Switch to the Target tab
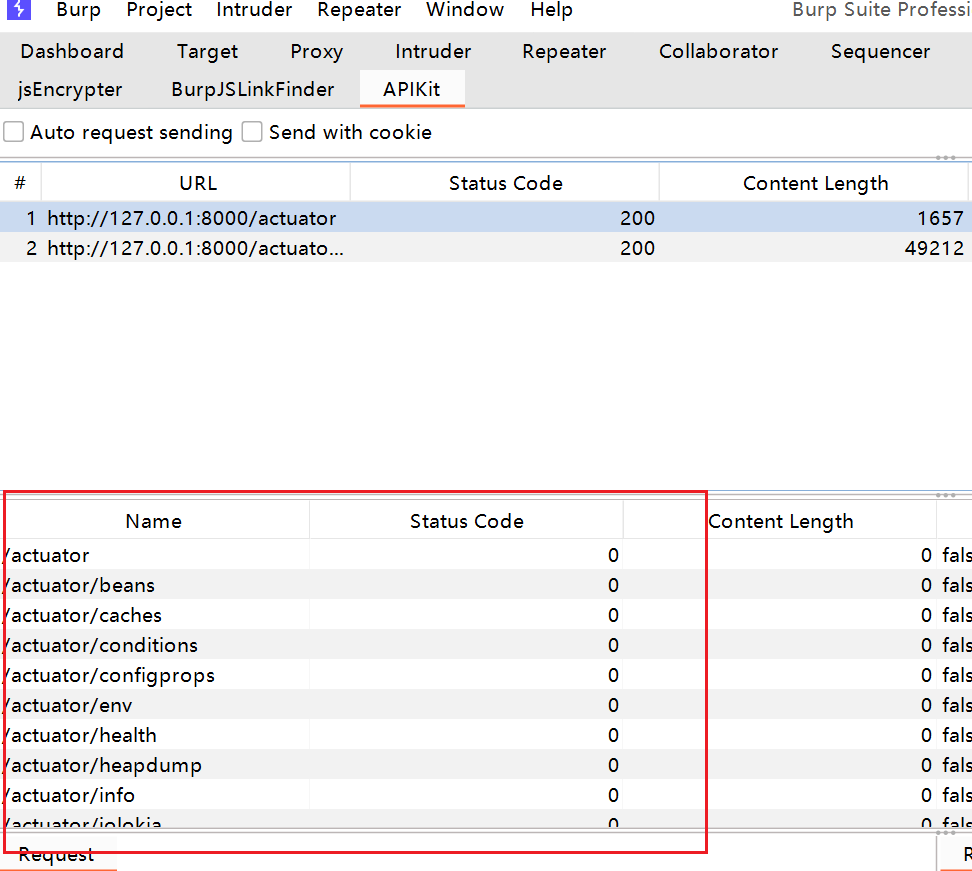 207,51
